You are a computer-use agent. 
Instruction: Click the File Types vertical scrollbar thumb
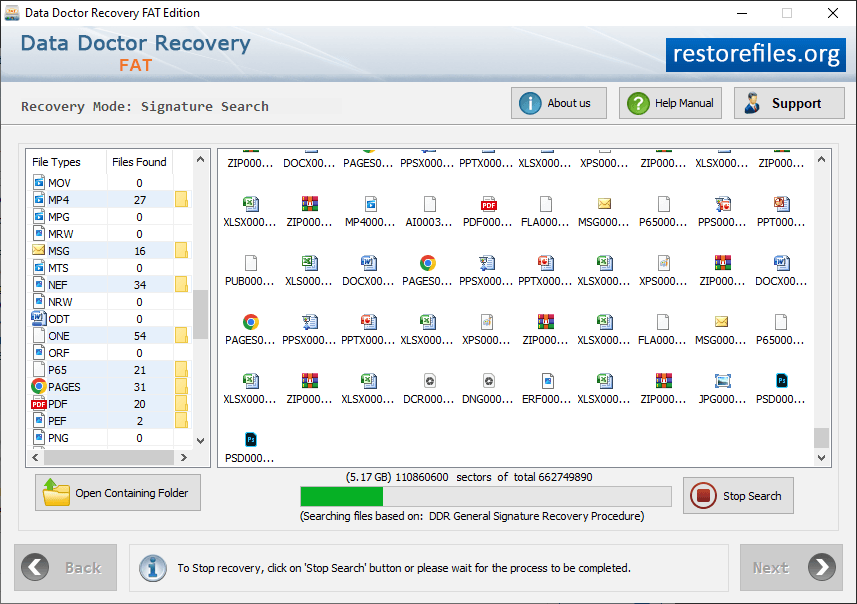click(201, 314)
